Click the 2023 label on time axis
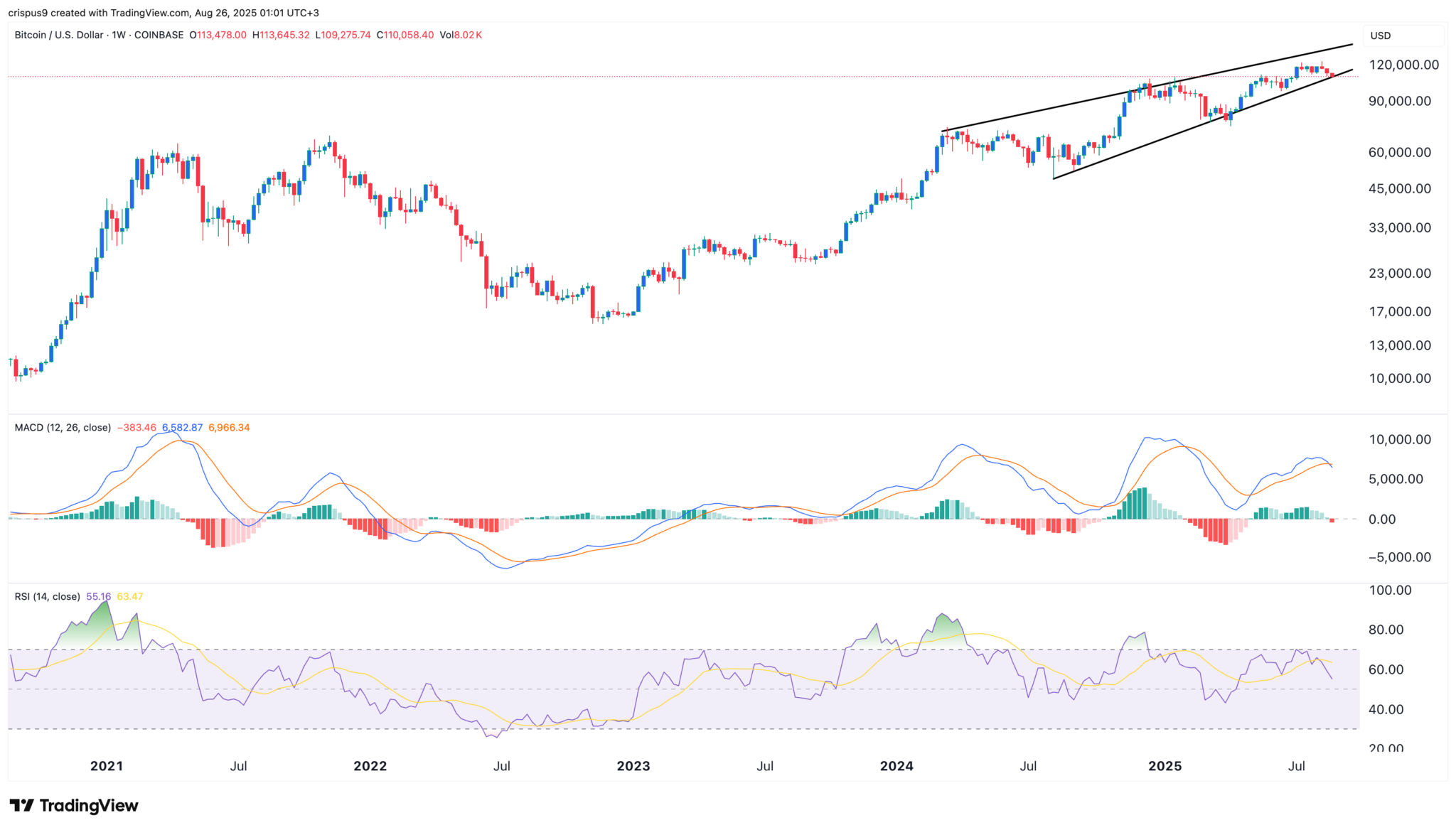 [x=633, y=766]
